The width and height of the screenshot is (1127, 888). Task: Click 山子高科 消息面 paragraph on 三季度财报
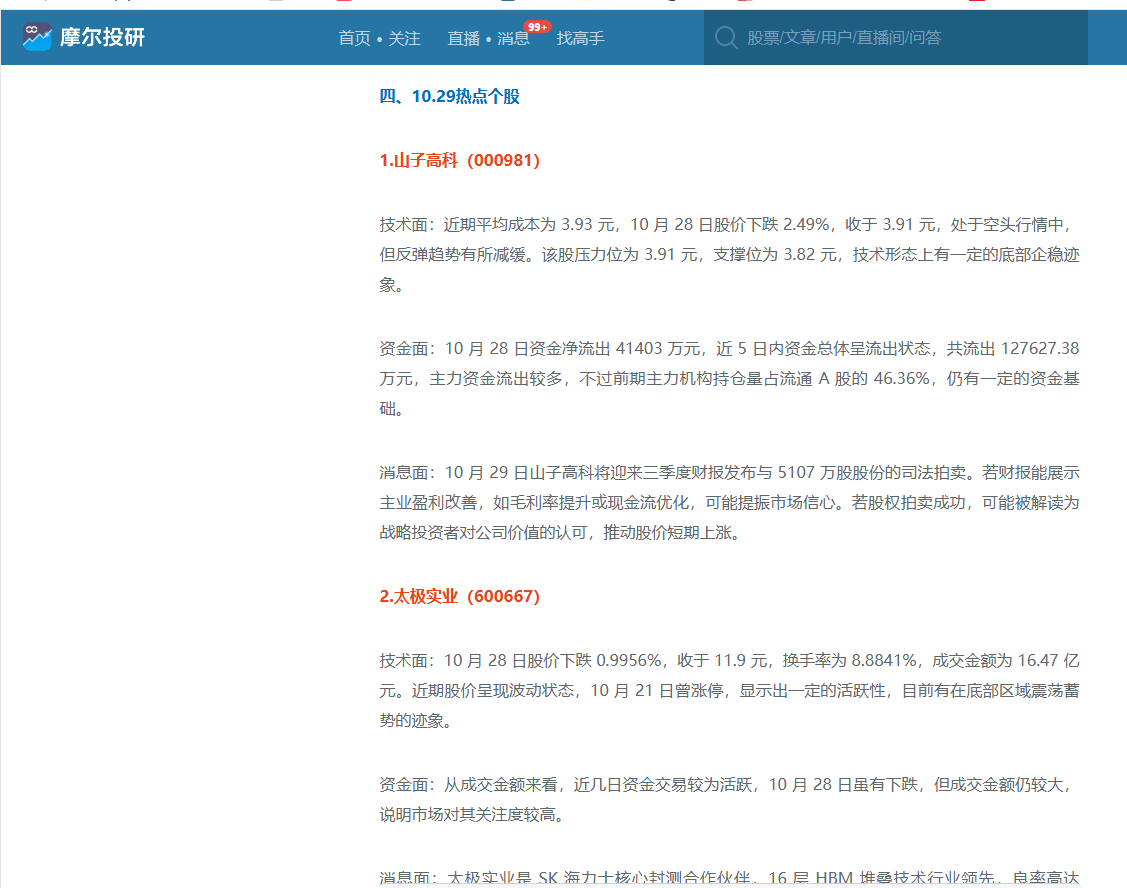[x=729, y=502]
